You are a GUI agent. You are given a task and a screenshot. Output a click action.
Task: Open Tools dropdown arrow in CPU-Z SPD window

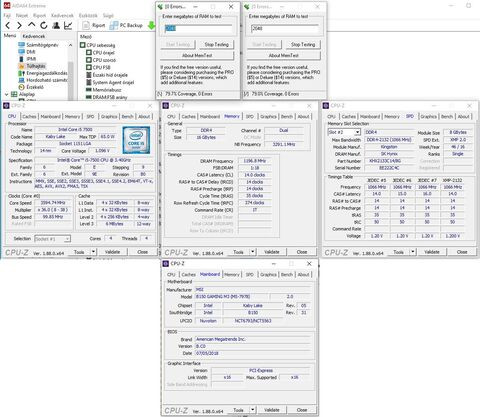[x=413, y=252]
